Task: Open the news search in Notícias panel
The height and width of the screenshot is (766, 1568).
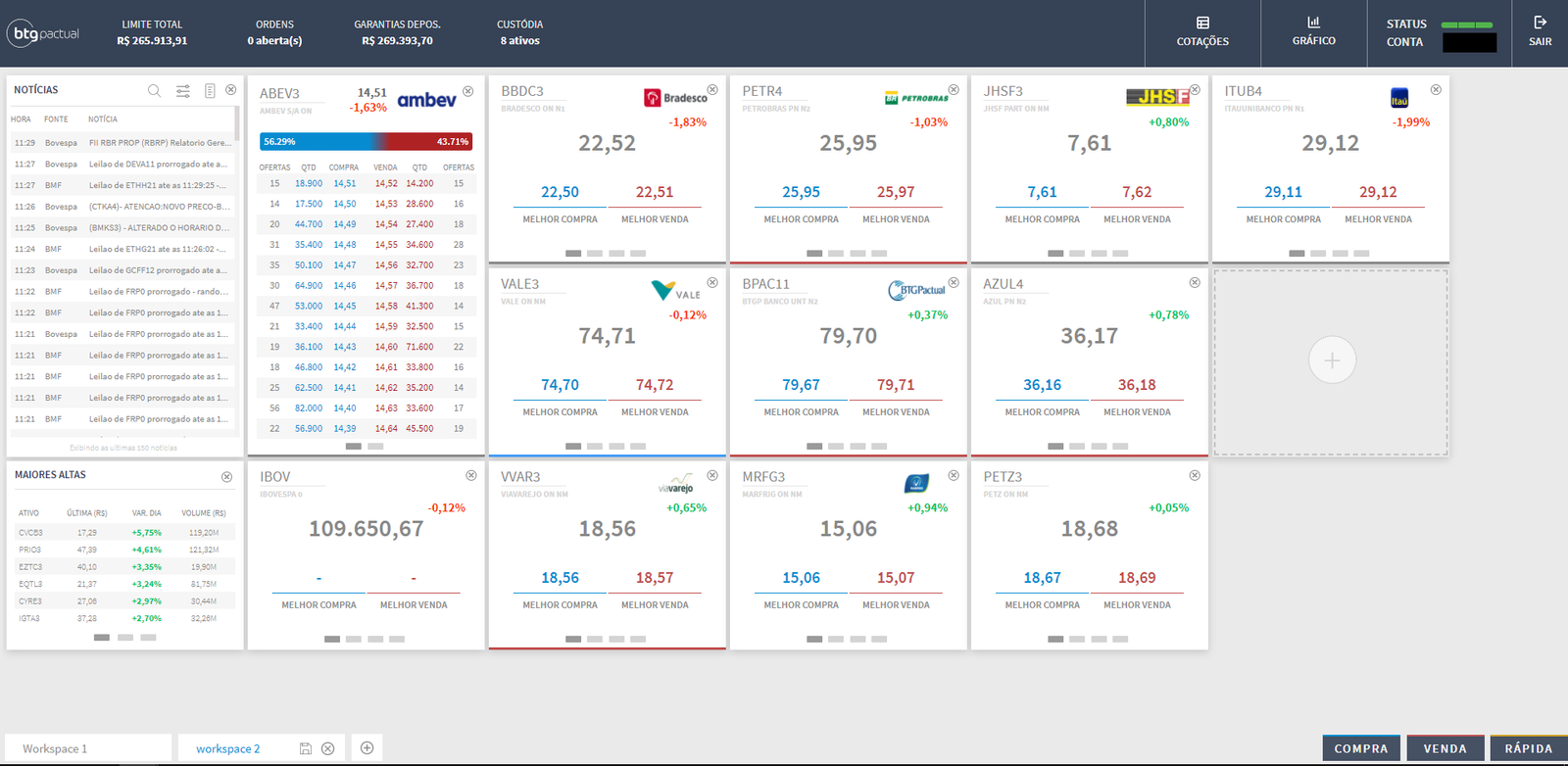Action: (x=154, y=90)
